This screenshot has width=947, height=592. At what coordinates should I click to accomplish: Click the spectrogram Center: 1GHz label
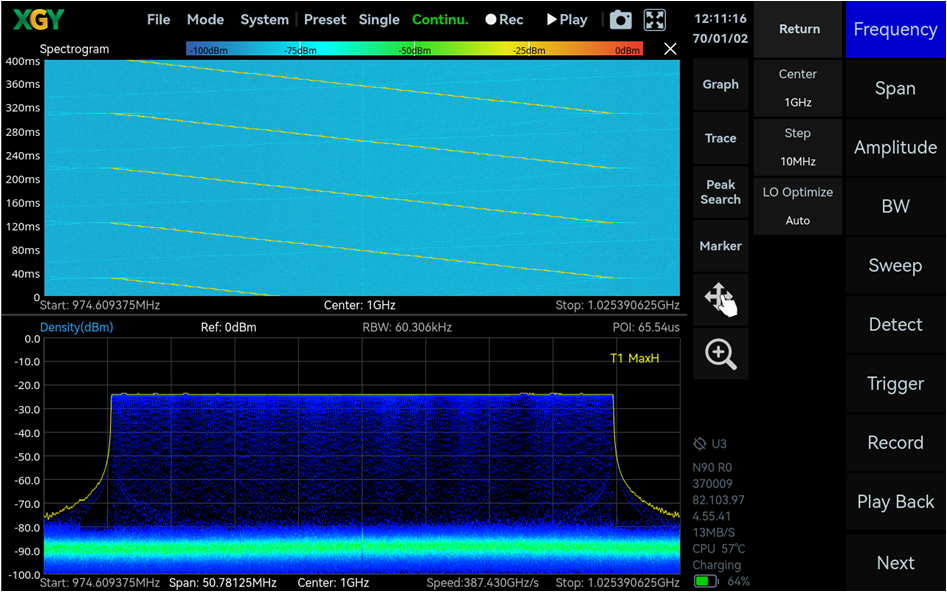point(359,305)
